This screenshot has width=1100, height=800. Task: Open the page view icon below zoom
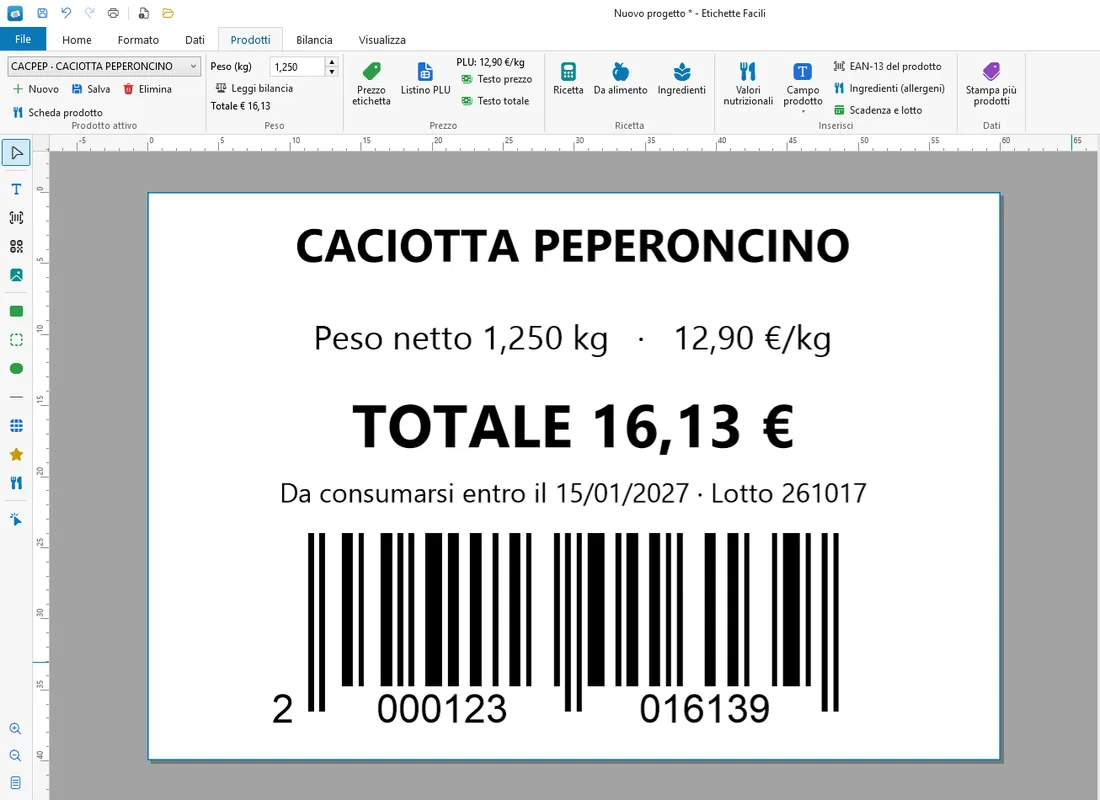pyautogui.click(x=15, y=782)
